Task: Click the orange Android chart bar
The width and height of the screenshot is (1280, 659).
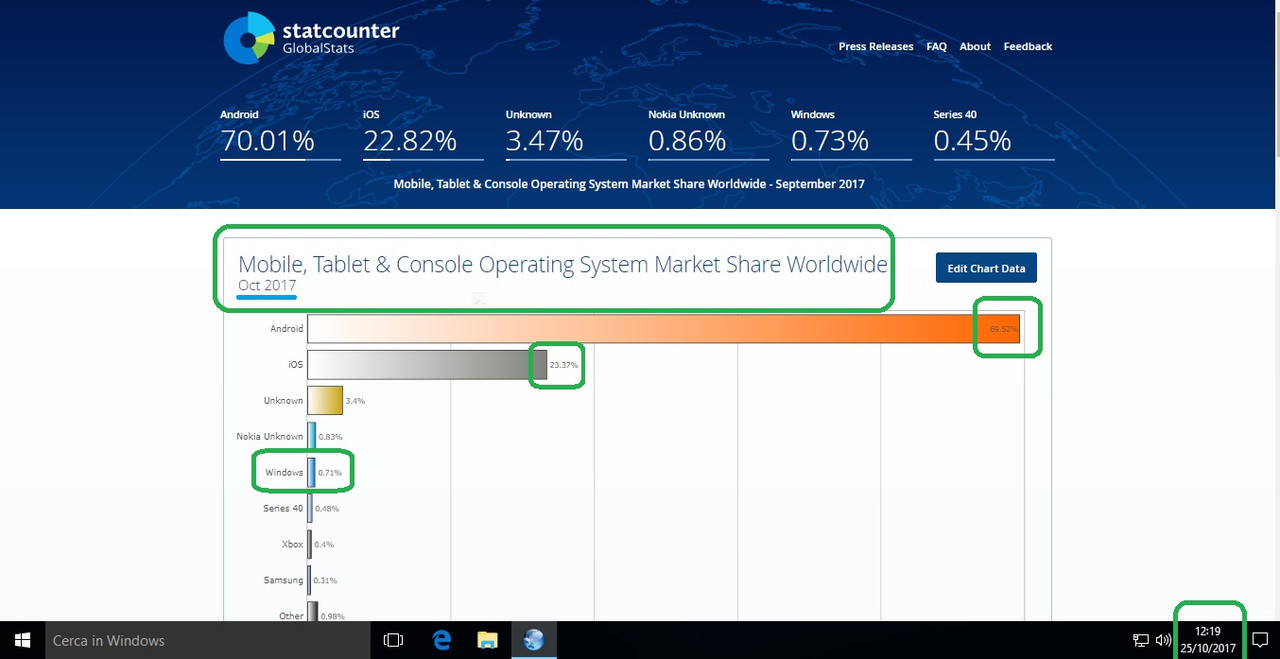Action: coord(663,328)
